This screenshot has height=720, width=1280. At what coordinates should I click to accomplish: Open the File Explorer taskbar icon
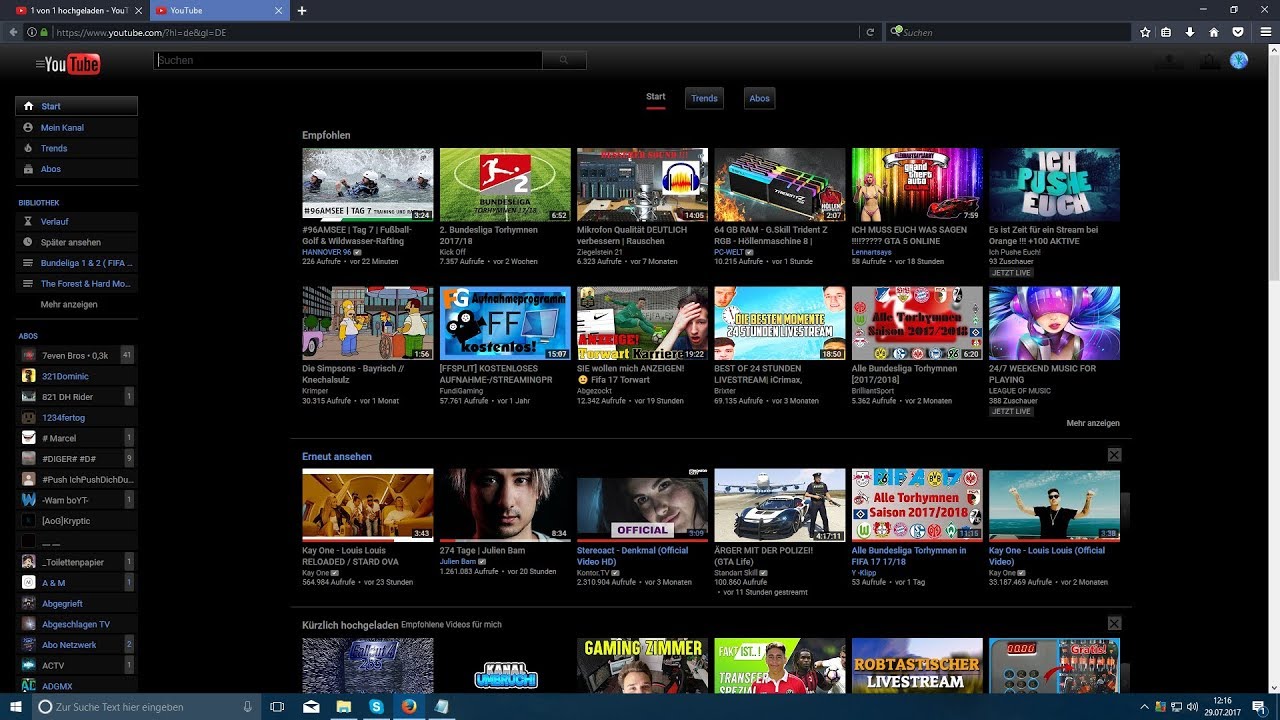(x=343, y=706)
